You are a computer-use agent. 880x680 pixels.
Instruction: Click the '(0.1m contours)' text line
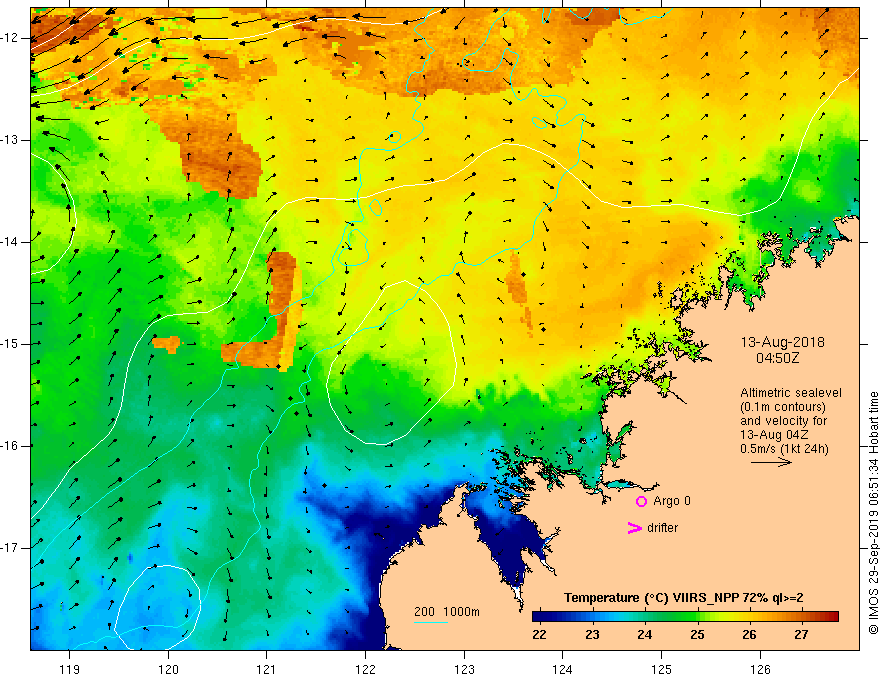(782, 407)
